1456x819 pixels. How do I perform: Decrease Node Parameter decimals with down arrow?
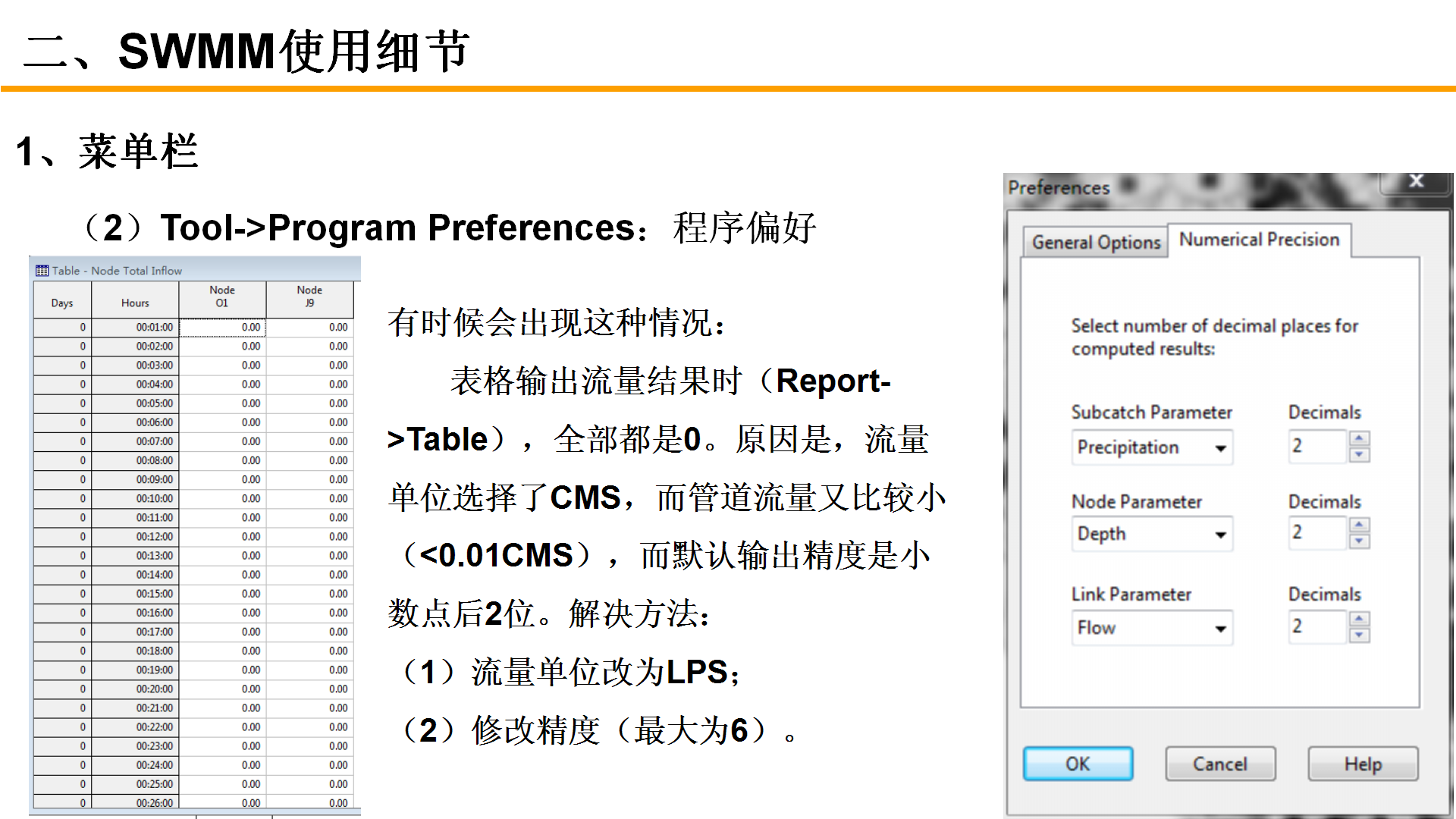tap(1359, 541)
